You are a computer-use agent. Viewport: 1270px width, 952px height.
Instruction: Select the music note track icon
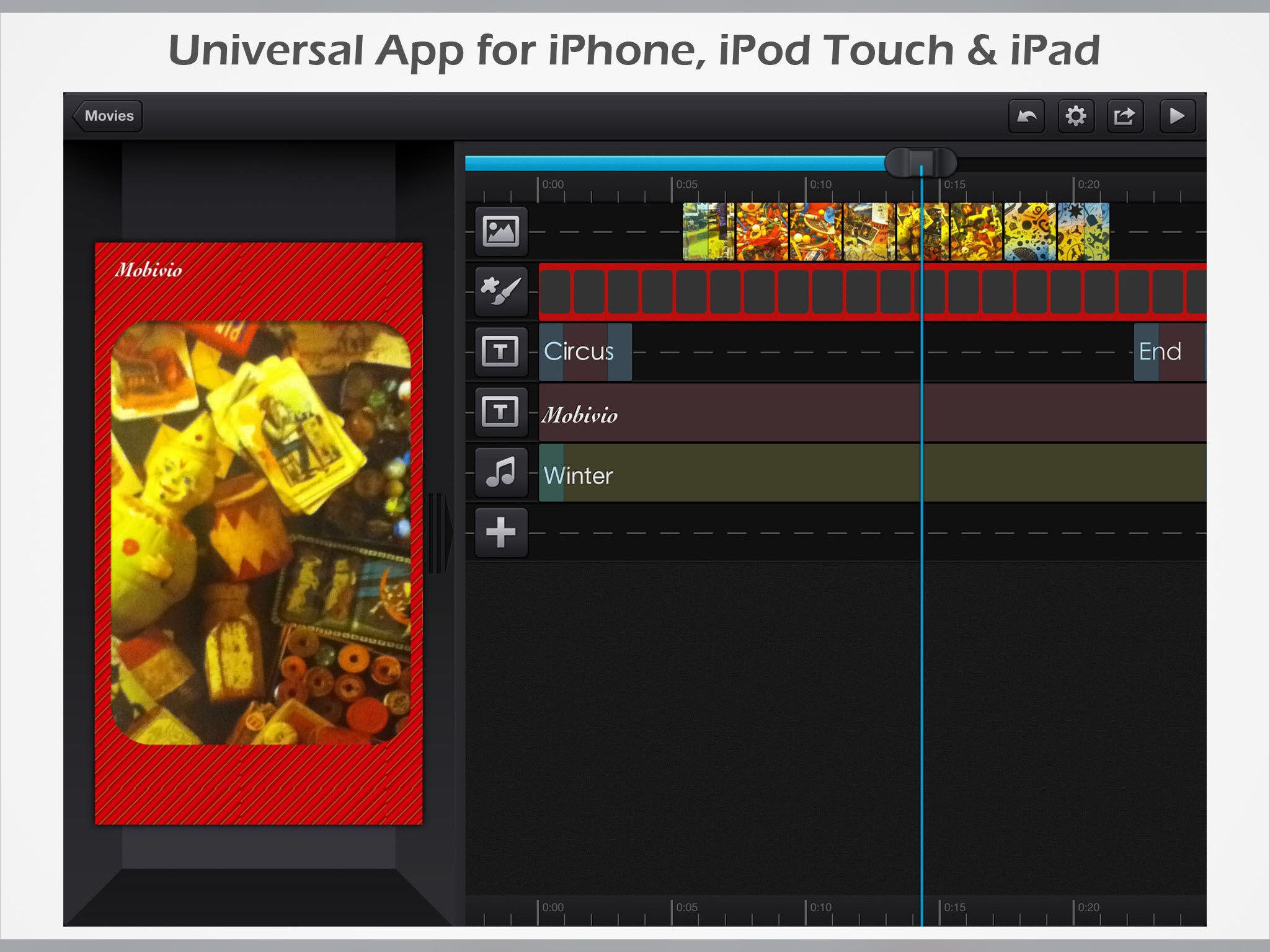point(501,472)
